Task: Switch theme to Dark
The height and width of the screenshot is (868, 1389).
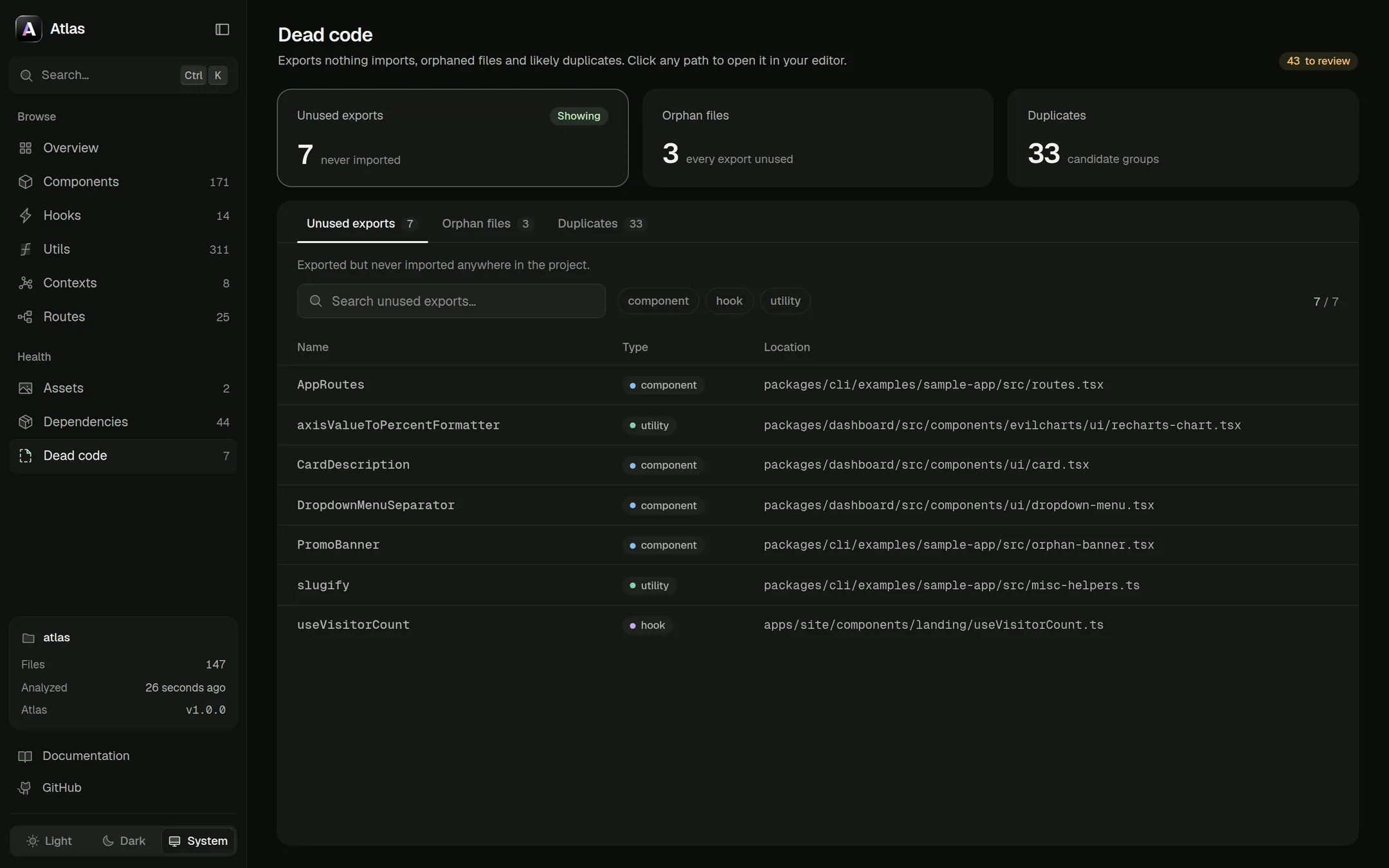Action: 124,841
